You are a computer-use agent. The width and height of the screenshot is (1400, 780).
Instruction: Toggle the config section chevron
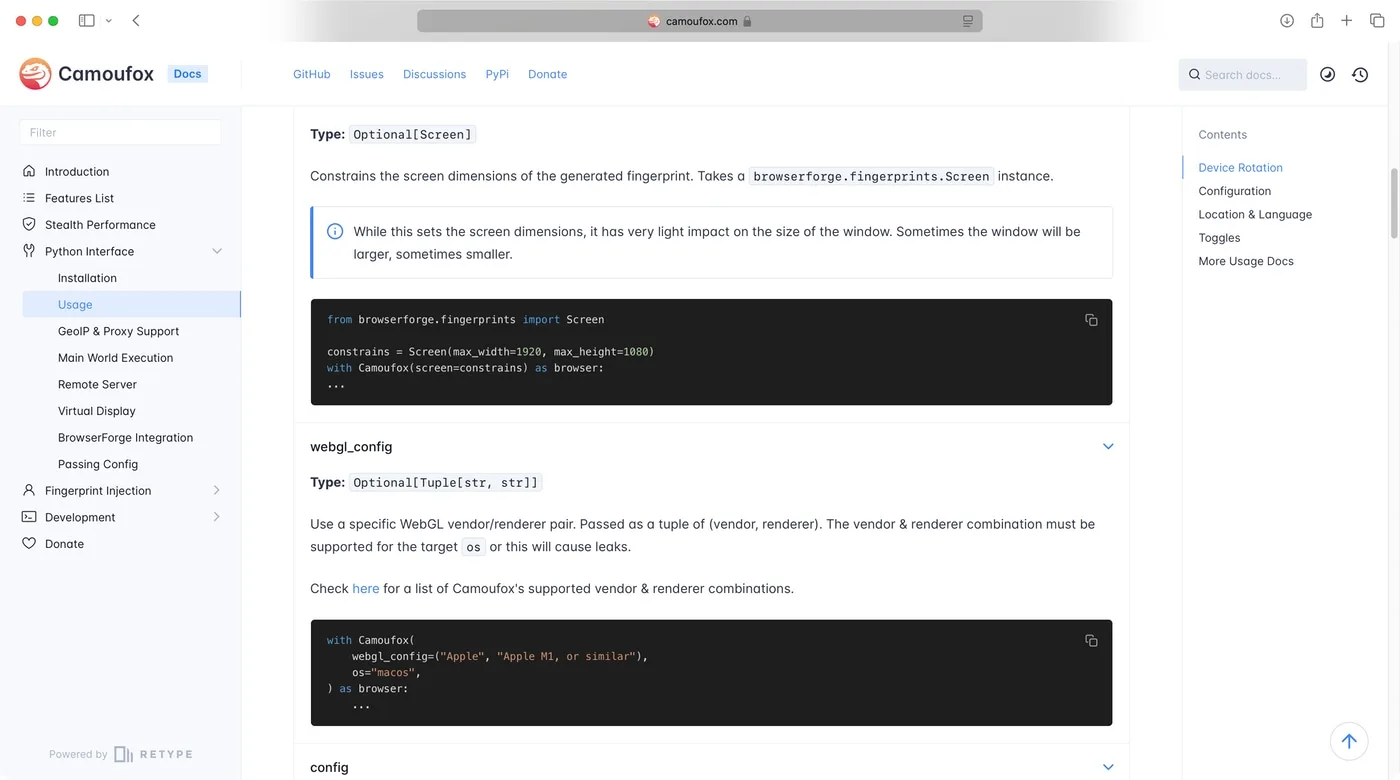[1108, 767]
